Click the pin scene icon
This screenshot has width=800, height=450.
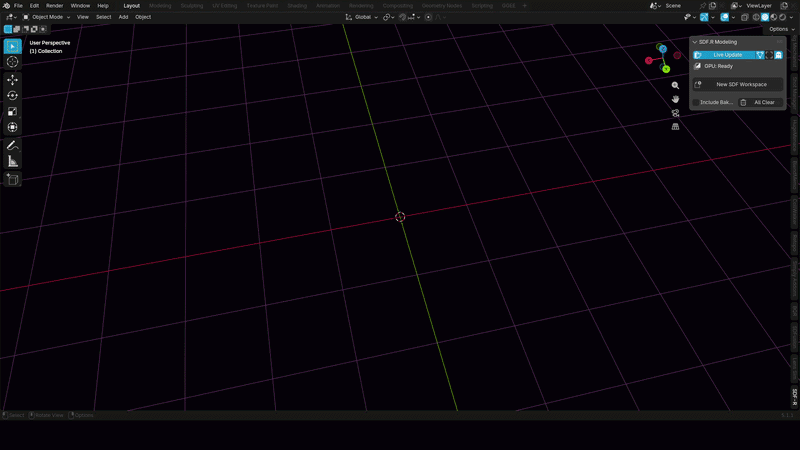pos(703,6)
